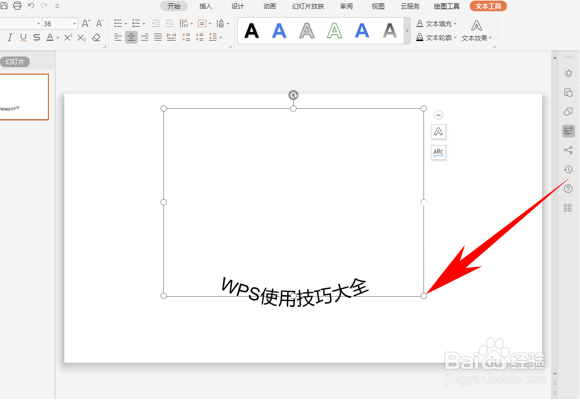This screenshot has width=580, height=400.
Task: Open the orange 文本工具 tab
Action: pos(488,6)
